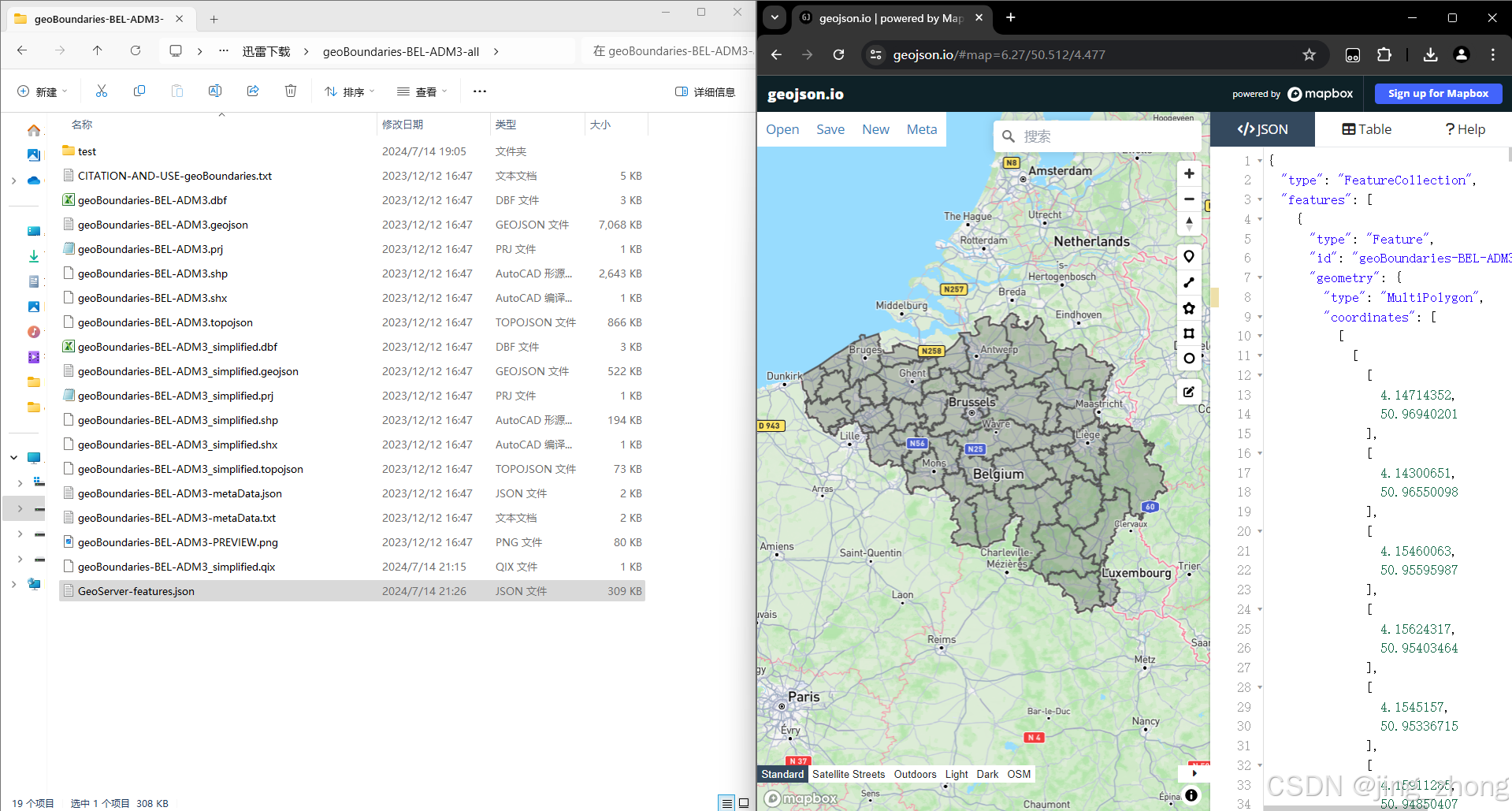
Task: Open the 新建 dropdown in Explorer
Action: click(43, 91)
